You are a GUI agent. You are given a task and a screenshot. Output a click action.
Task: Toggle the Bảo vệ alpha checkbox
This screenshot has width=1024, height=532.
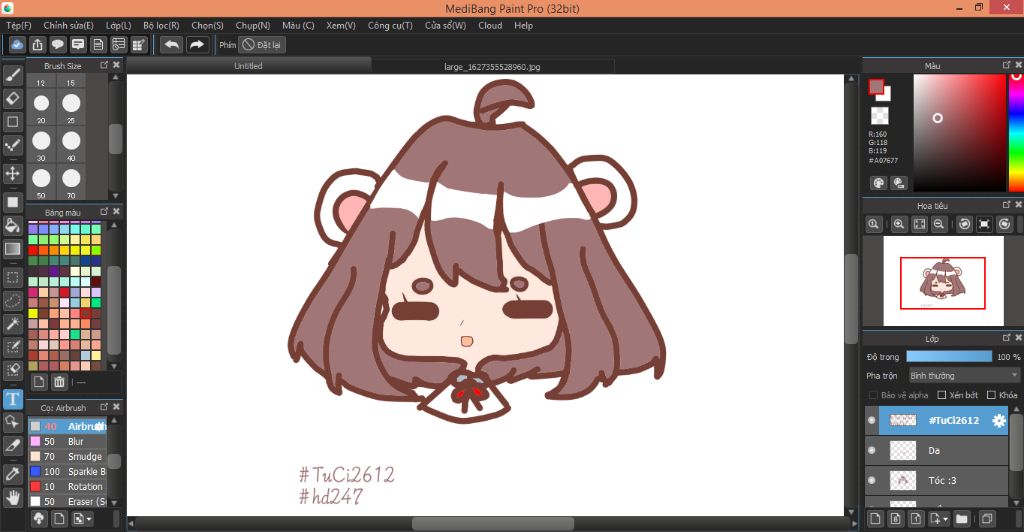click(x=873, y=395)
